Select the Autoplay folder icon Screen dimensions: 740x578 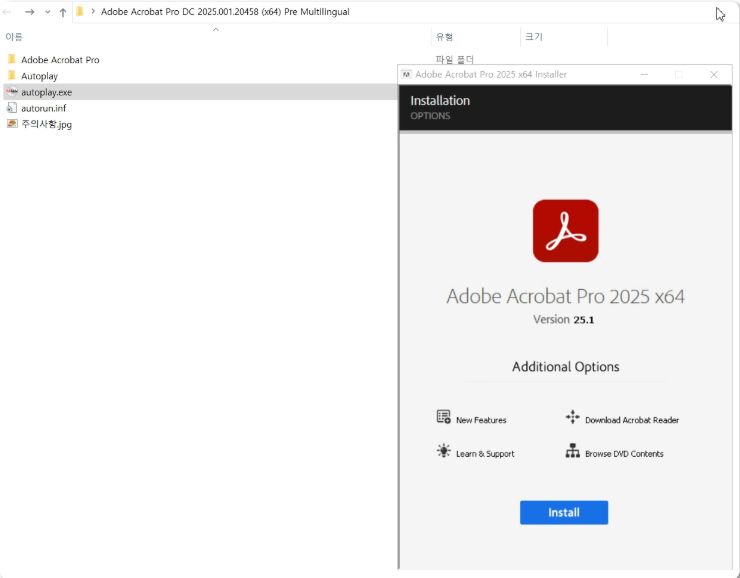[11, 76]
